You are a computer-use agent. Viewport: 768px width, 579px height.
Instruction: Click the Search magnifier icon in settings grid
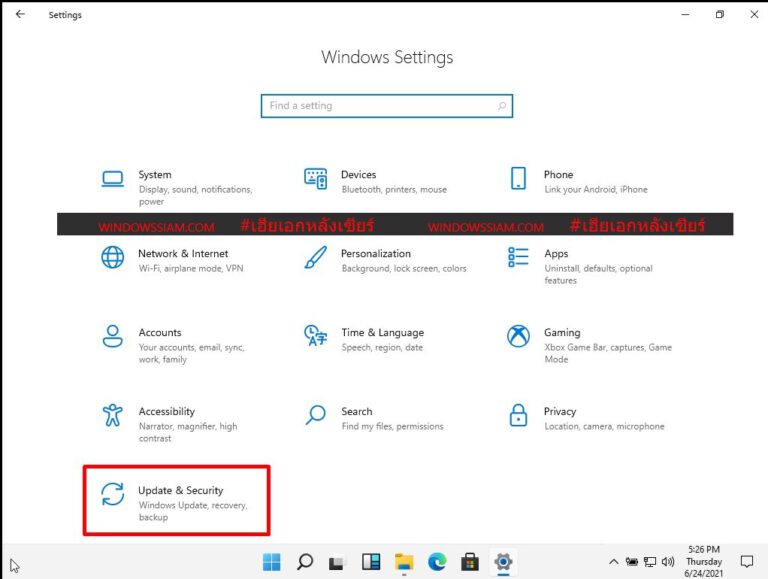[x=315, y=415]
